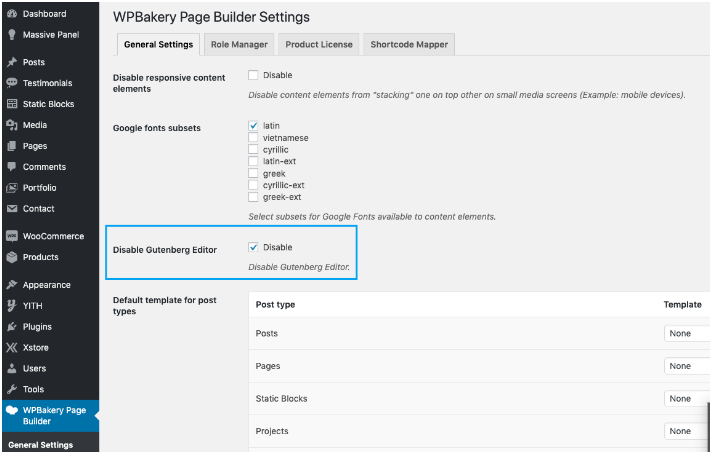Screen dimensions: 710x452
Task: Open General Settings submenu link in sidebar
Action: (41, 445)
